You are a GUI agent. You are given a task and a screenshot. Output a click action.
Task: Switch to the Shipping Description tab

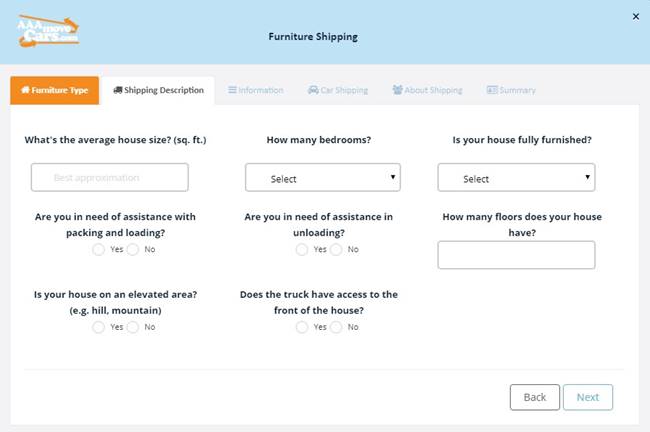coord(158,90)
